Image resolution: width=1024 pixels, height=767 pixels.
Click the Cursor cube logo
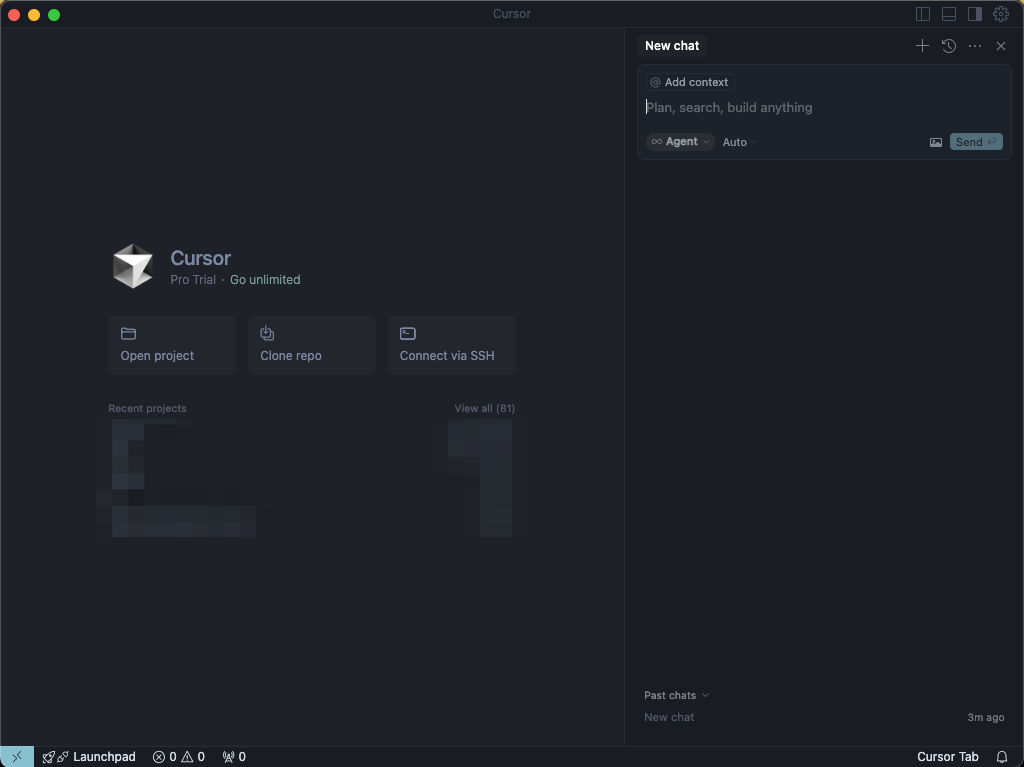coord(133,266)
